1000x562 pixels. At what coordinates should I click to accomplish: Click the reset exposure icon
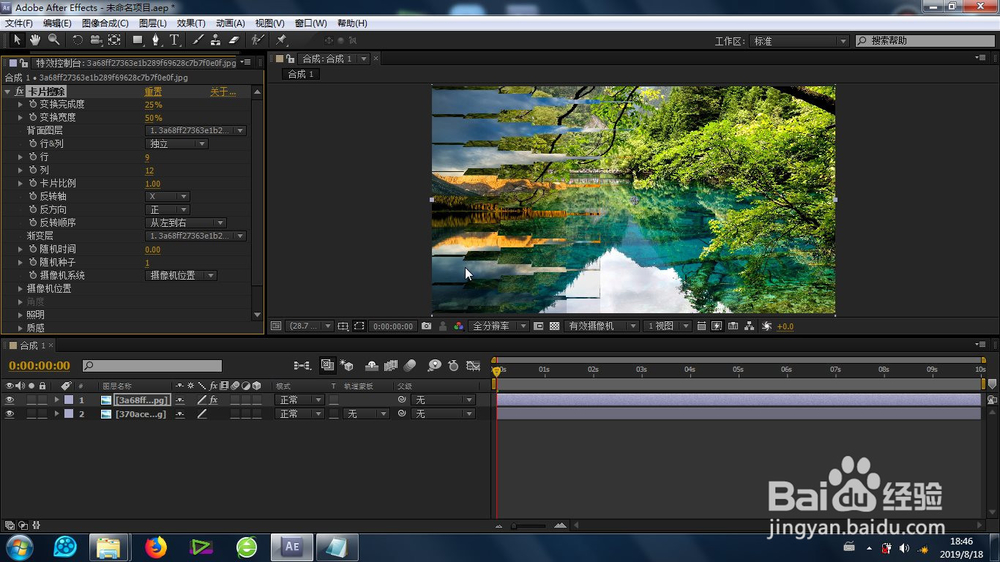click(x=767, y=326)
